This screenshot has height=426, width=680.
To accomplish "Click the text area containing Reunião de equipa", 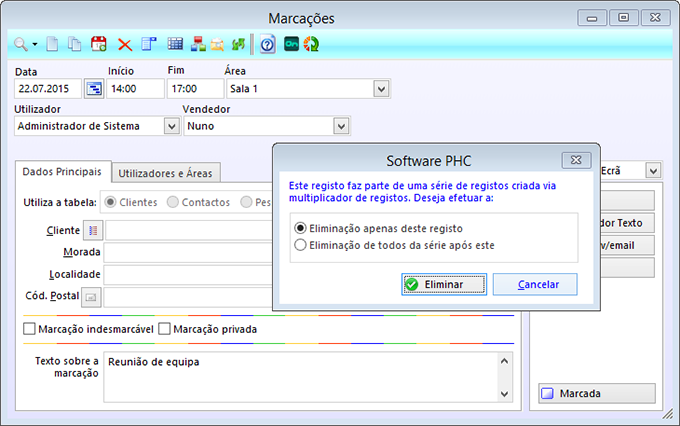I will tap(301, 377).
